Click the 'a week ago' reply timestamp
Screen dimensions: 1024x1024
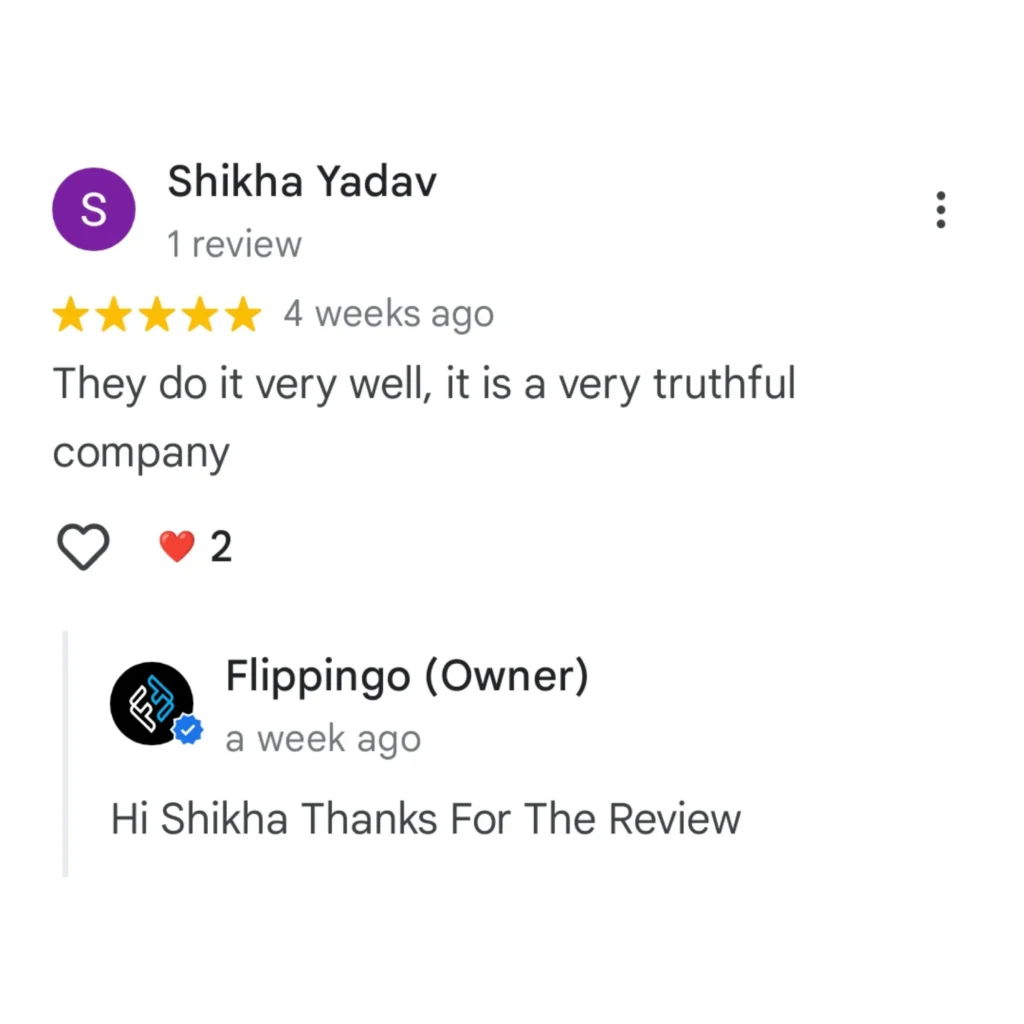[323, 739]
